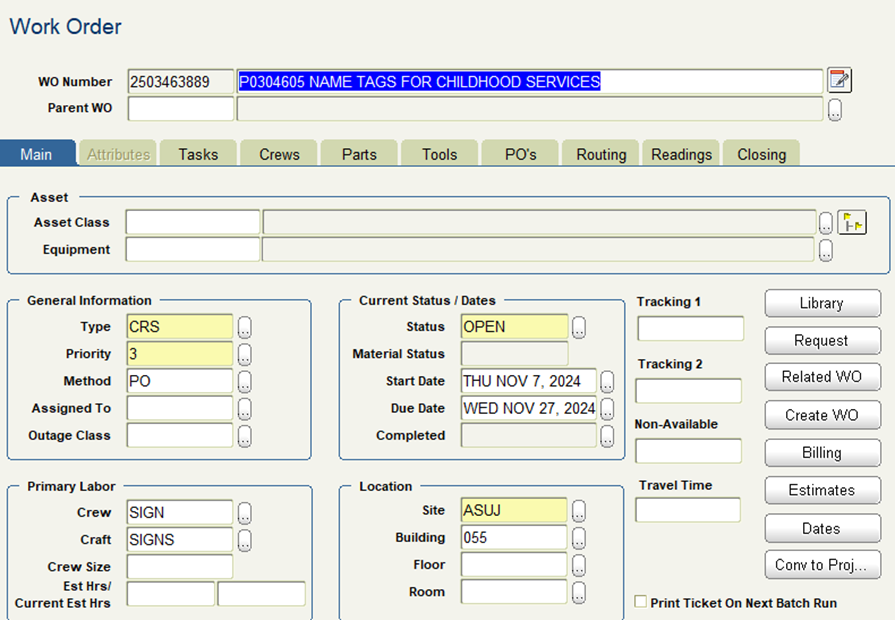This screenshot has width=895, height=620.
Task: Open lookup list for Site field
Action: tap(578, 511)
